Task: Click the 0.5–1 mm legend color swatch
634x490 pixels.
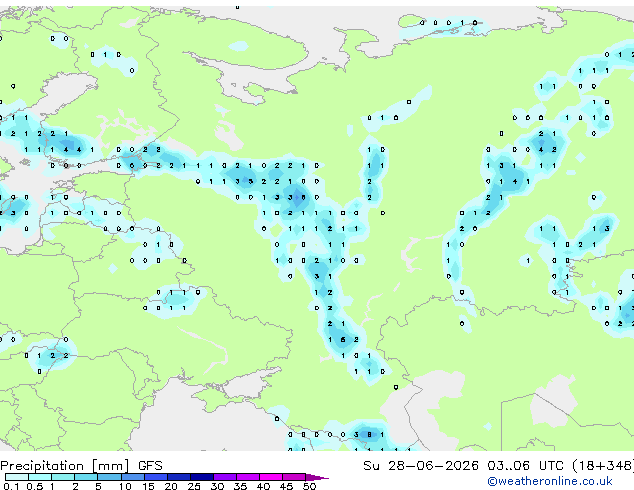Action: (40, 477)
